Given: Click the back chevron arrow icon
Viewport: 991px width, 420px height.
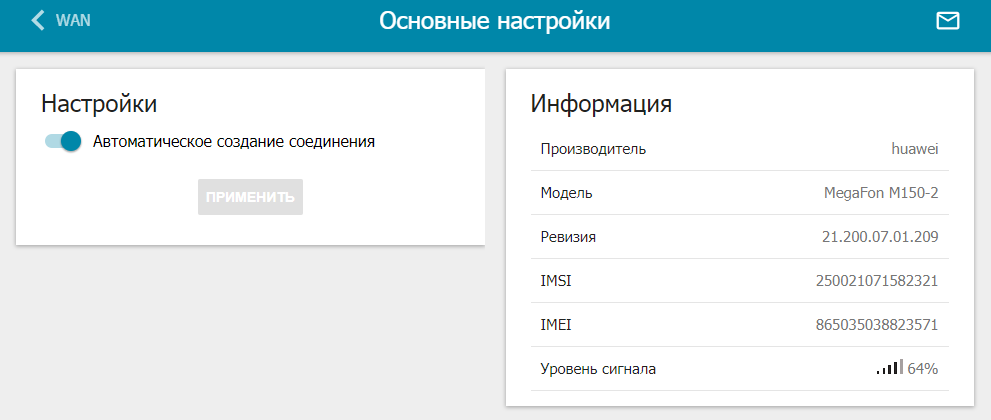Looking at the screenshot, I should [38, 20].
